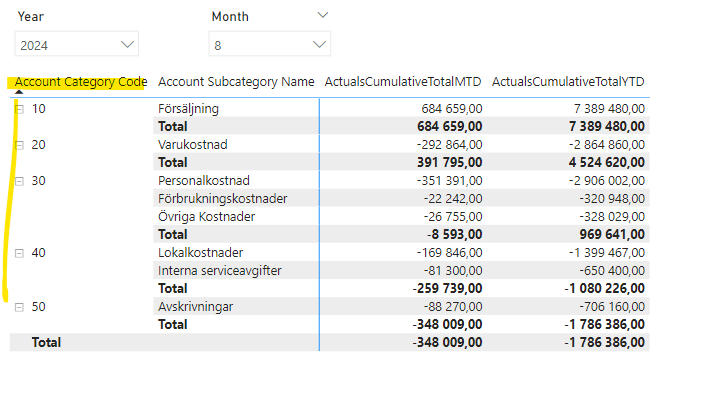Collapse Account Category Code 50 group
The image size is (715, 394).
19,307
